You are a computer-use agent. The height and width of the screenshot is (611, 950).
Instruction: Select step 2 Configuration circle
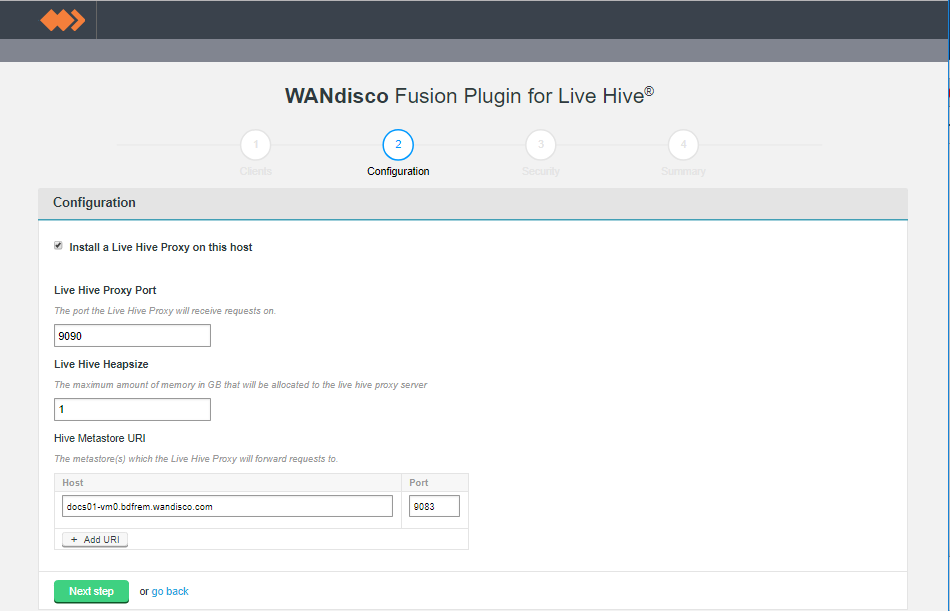(x=398, y=145)
